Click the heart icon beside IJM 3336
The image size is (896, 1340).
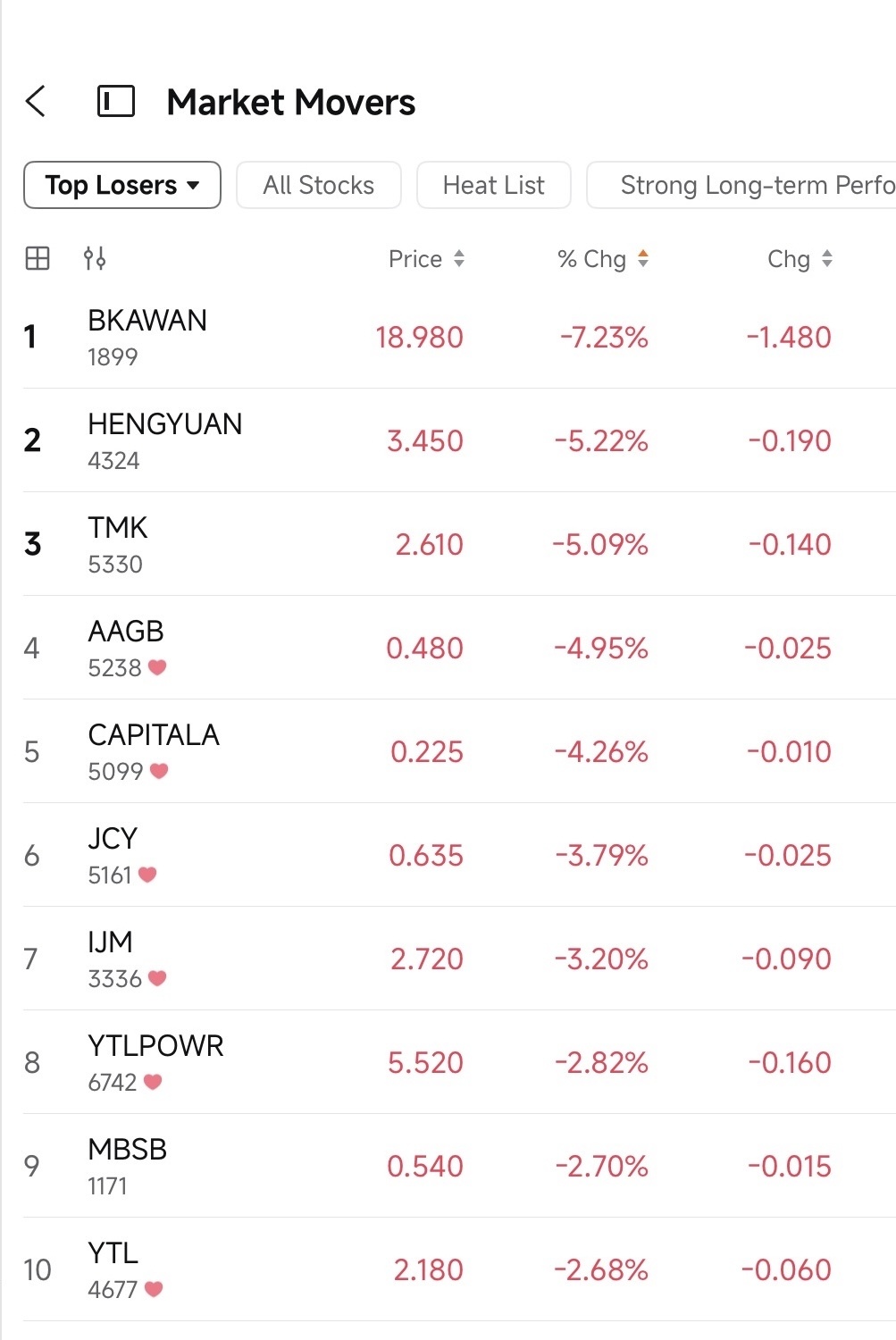tap(157, 978)
